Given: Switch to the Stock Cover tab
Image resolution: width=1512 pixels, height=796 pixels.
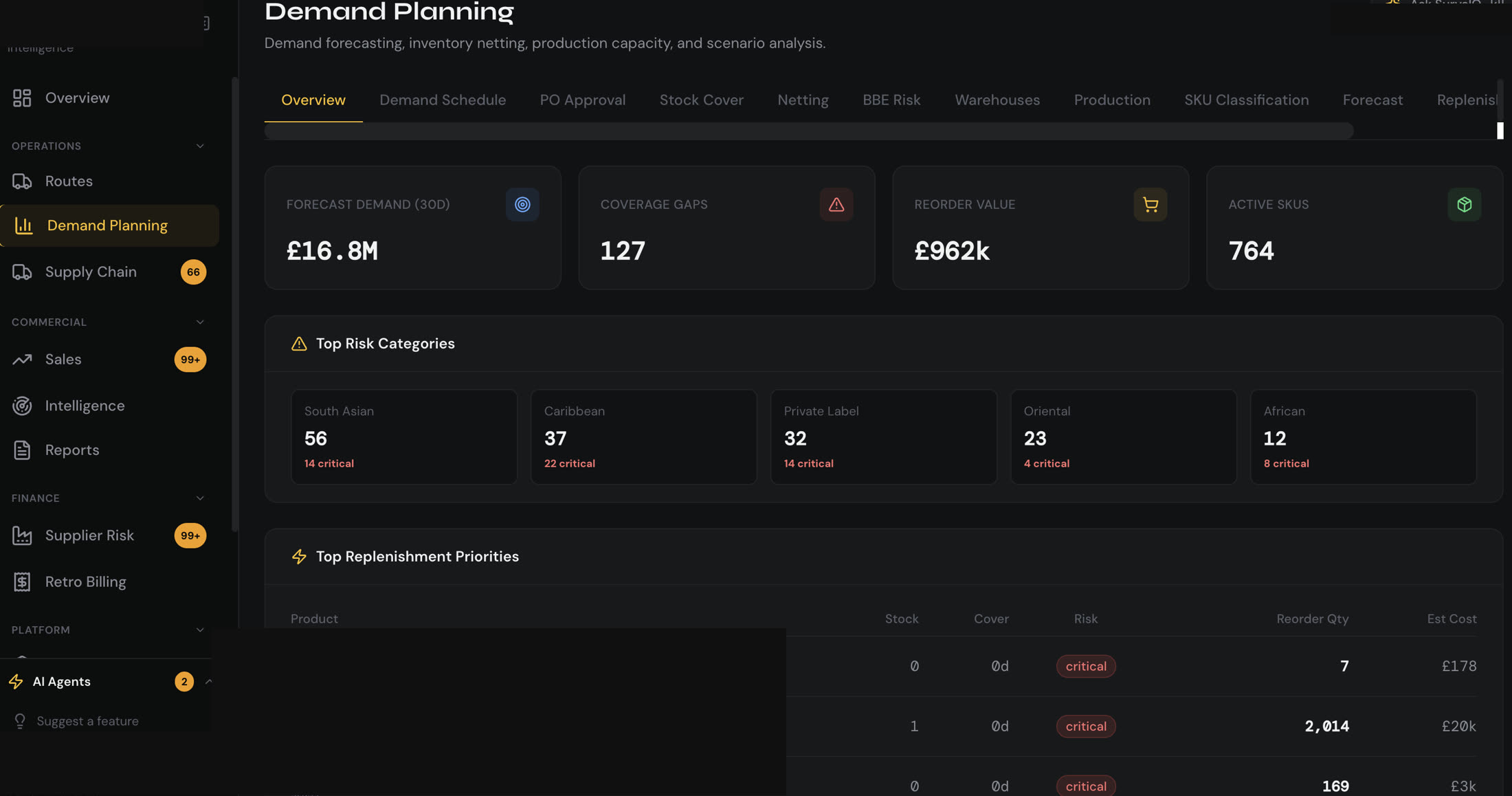Looking at the screenshot, I should coord(702,100).
